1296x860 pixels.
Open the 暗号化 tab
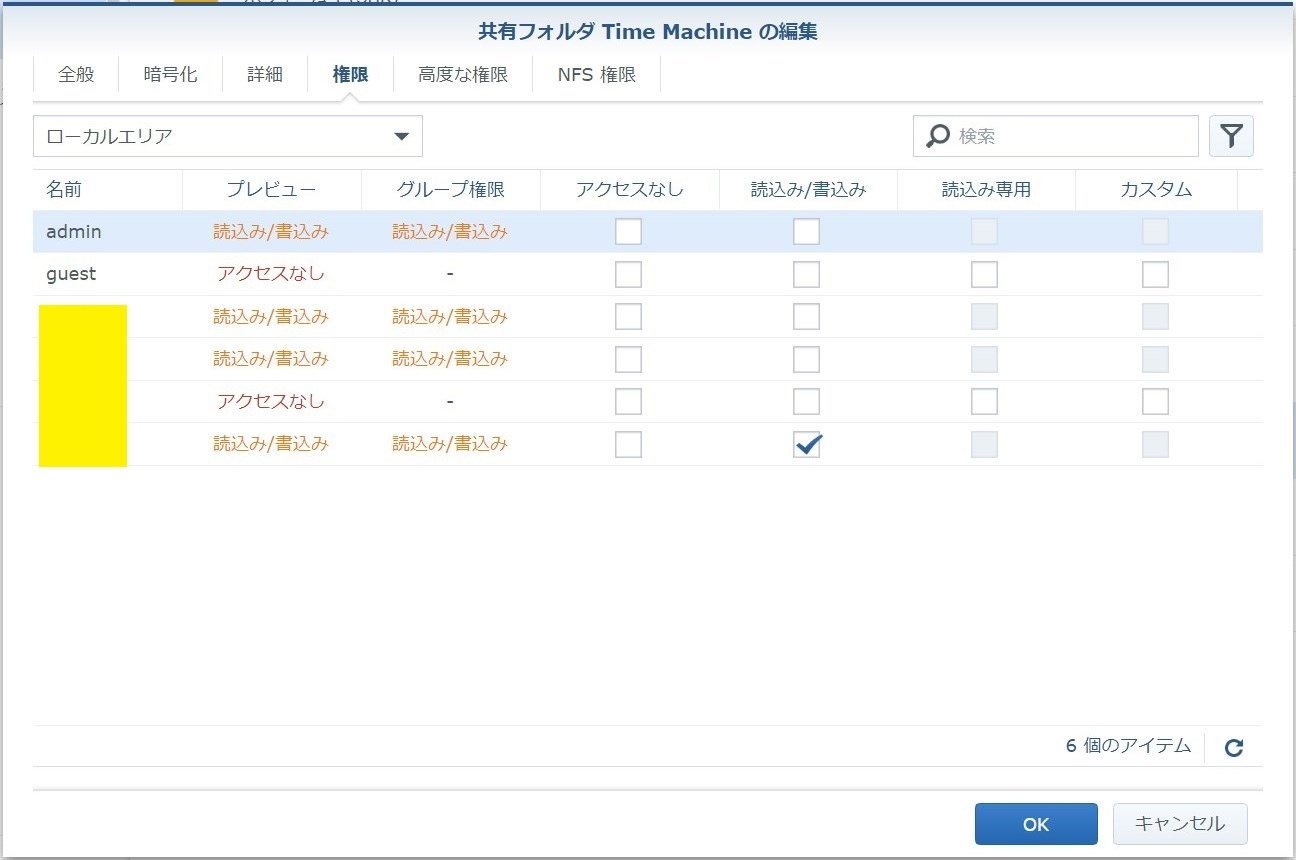coord(169,75)
